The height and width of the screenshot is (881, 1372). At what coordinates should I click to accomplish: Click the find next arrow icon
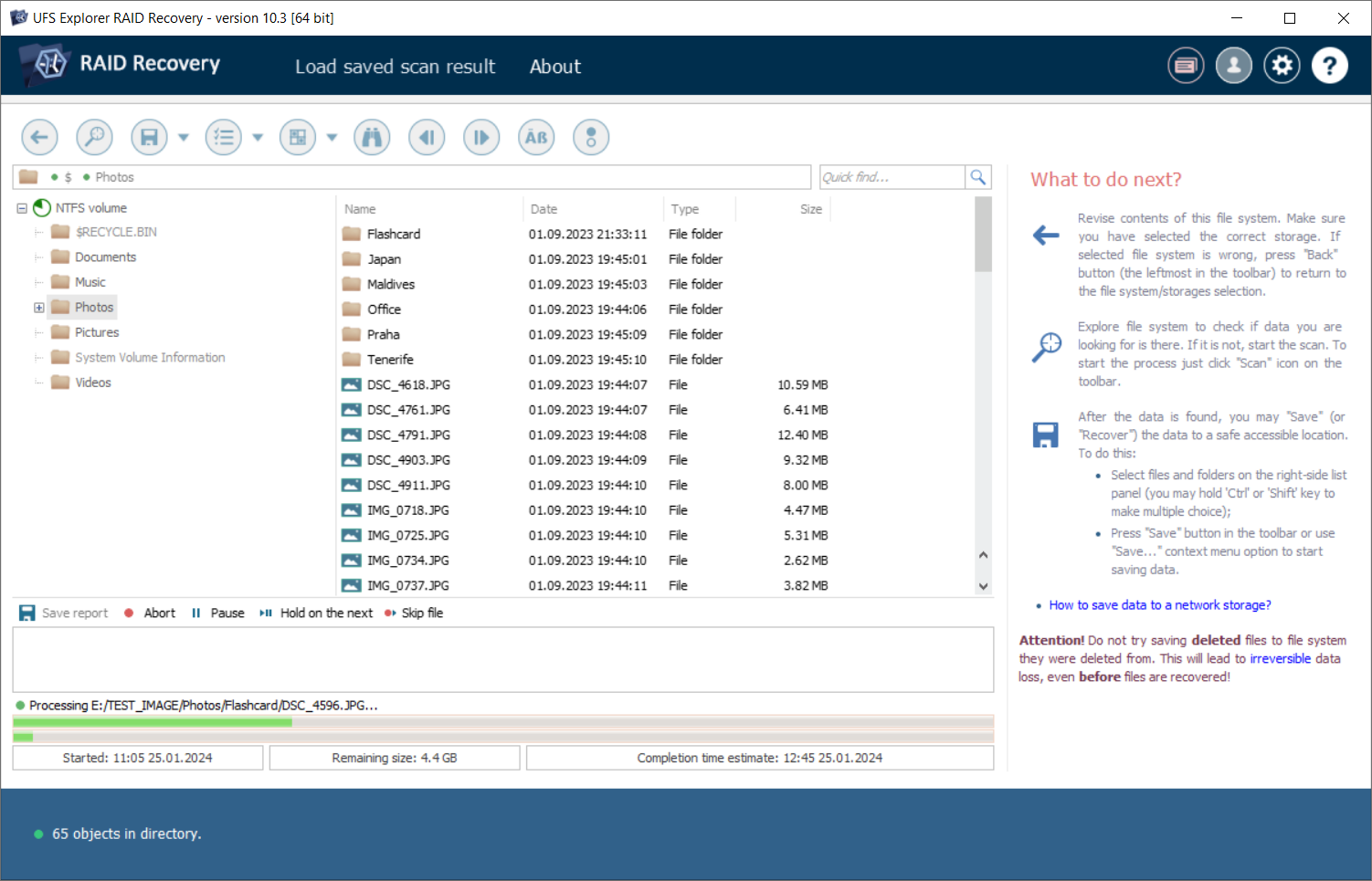[x=481, y=138]
